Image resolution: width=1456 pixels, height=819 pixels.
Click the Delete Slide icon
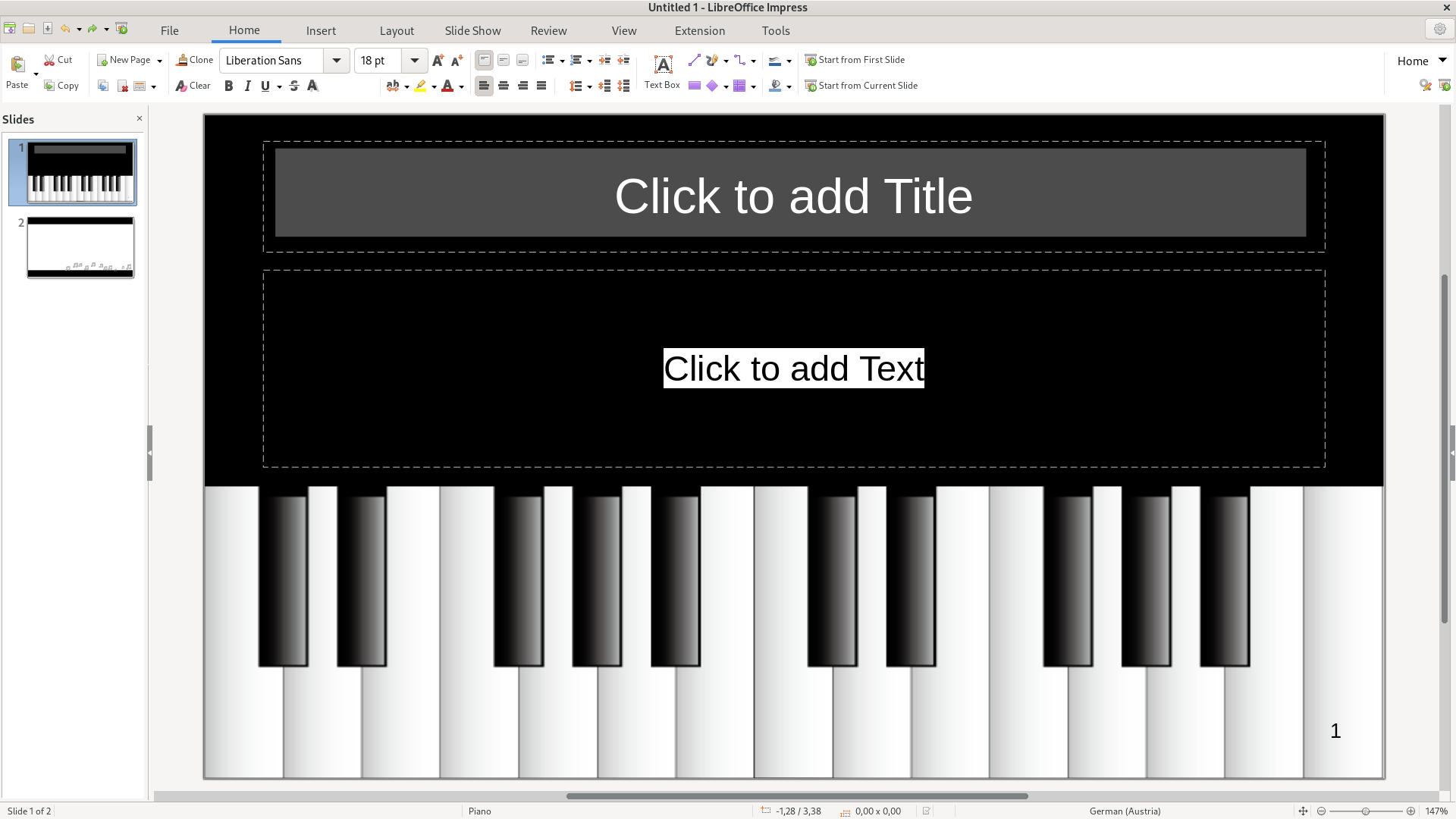pyautogui.click(x=122, y=86)
